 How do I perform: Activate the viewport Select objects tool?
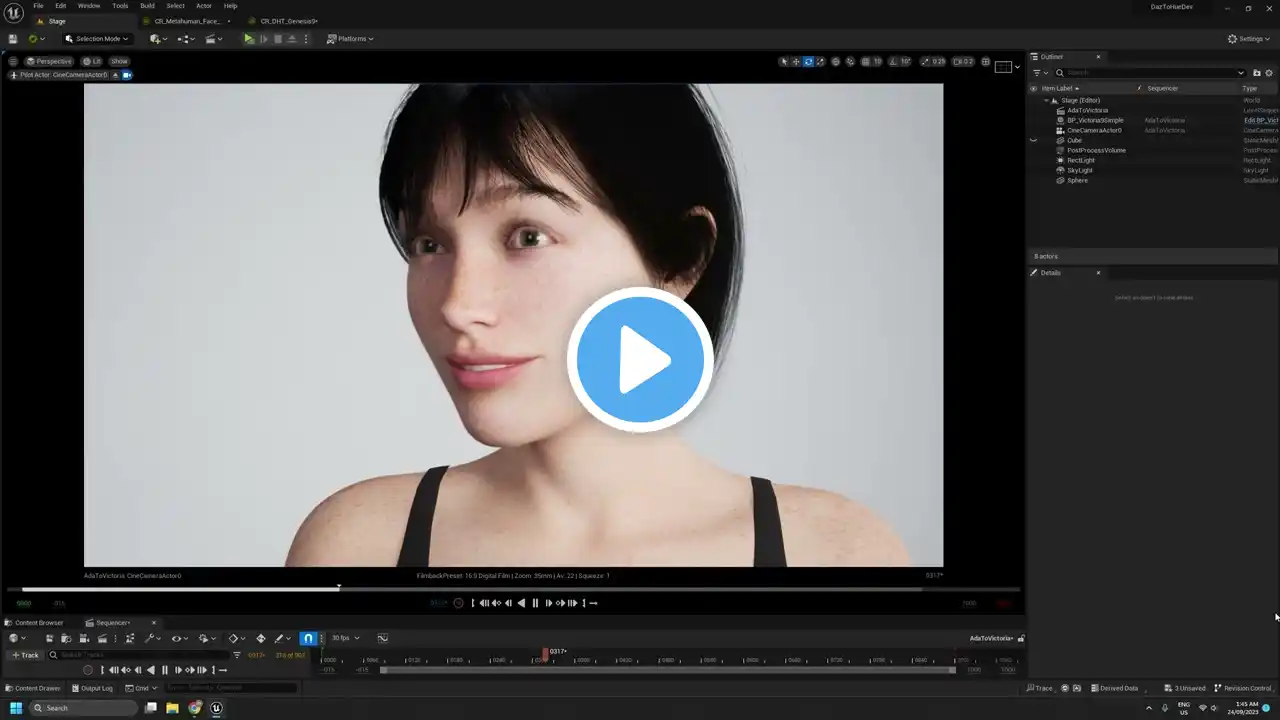[784, 62]
